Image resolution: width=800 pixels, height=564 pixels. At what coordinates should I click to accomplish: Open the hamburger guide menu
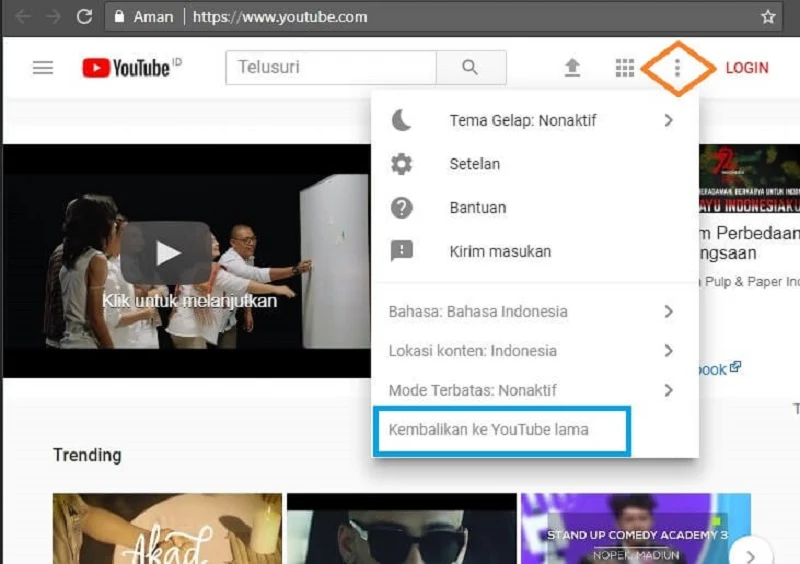coord(43,67)
